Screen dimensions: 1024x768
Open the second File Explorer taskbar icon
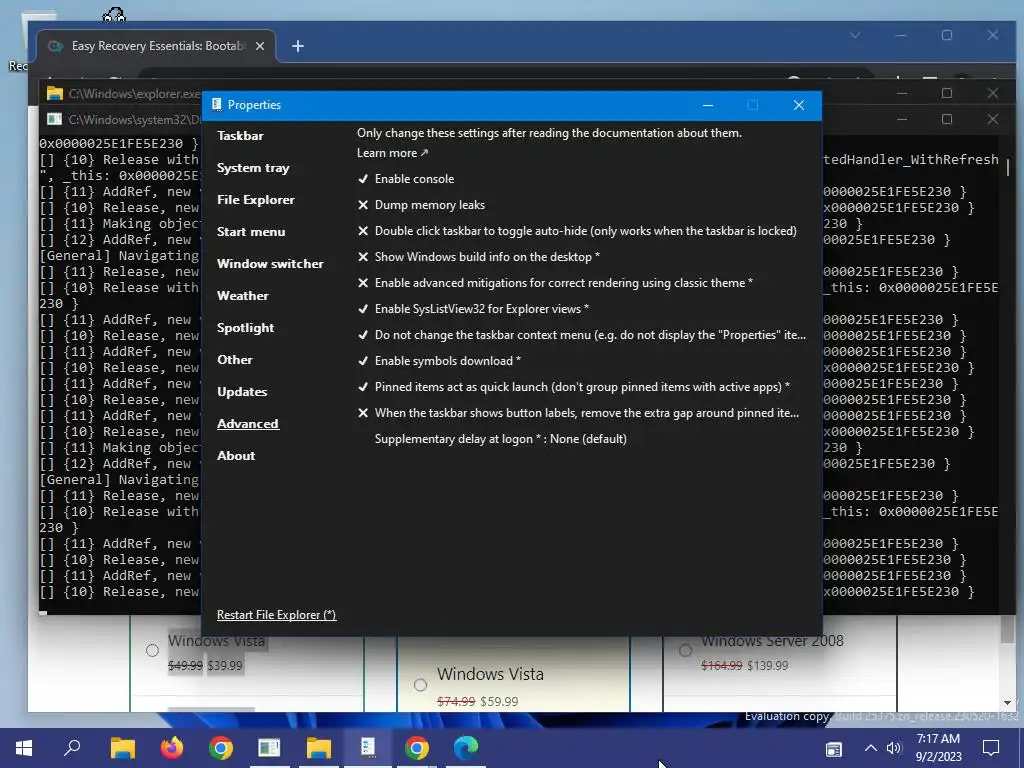[319, 748]
